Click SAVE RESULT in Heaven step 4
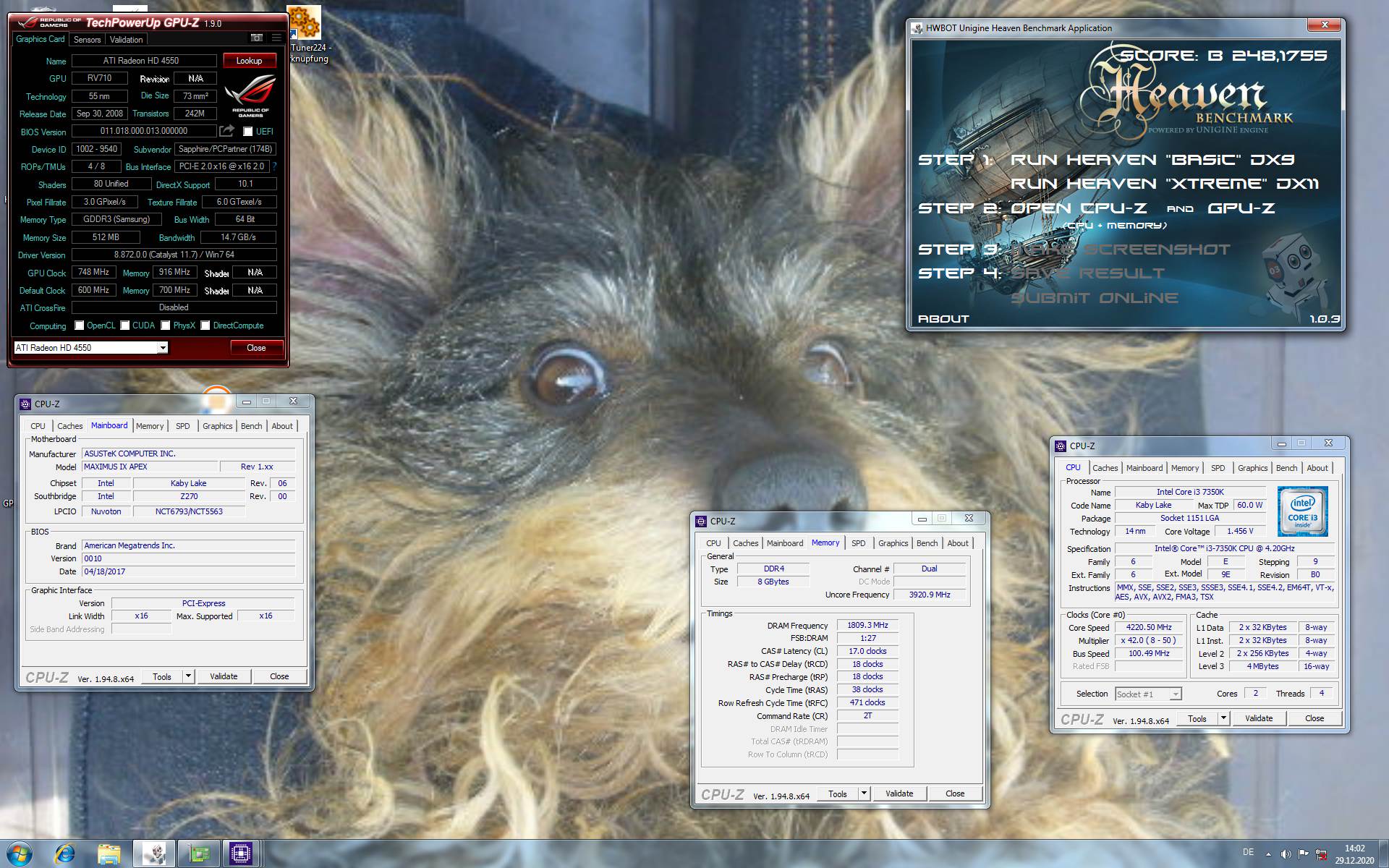 point(1087,273)
